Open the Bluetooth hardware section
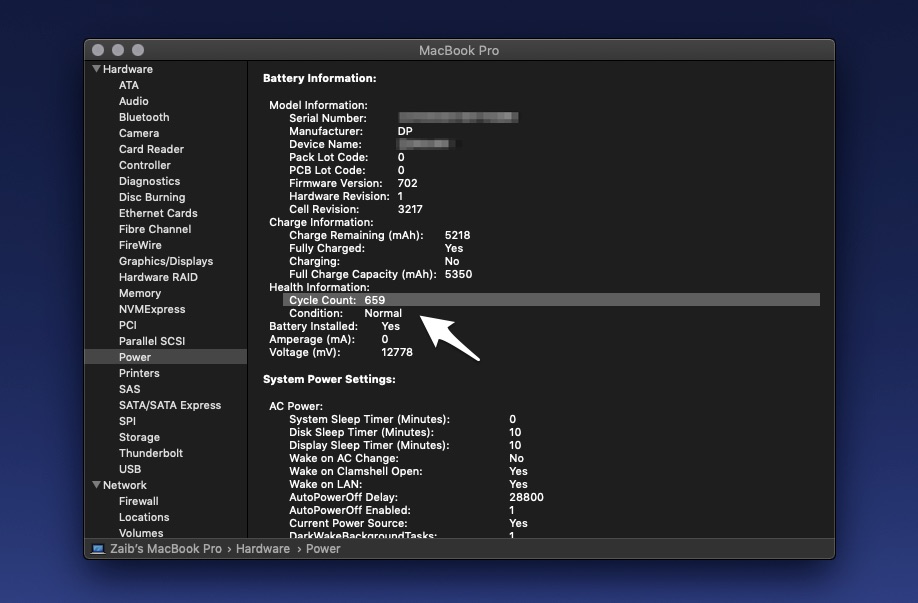 (x=144, y=117)
